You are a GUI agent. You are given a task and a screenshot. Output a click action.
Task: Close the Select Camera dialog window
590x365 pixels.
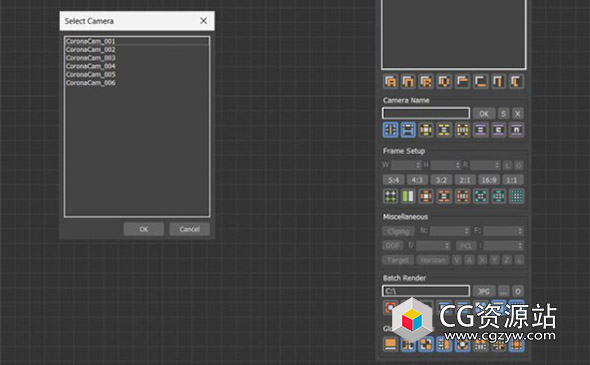coord(204,21)
